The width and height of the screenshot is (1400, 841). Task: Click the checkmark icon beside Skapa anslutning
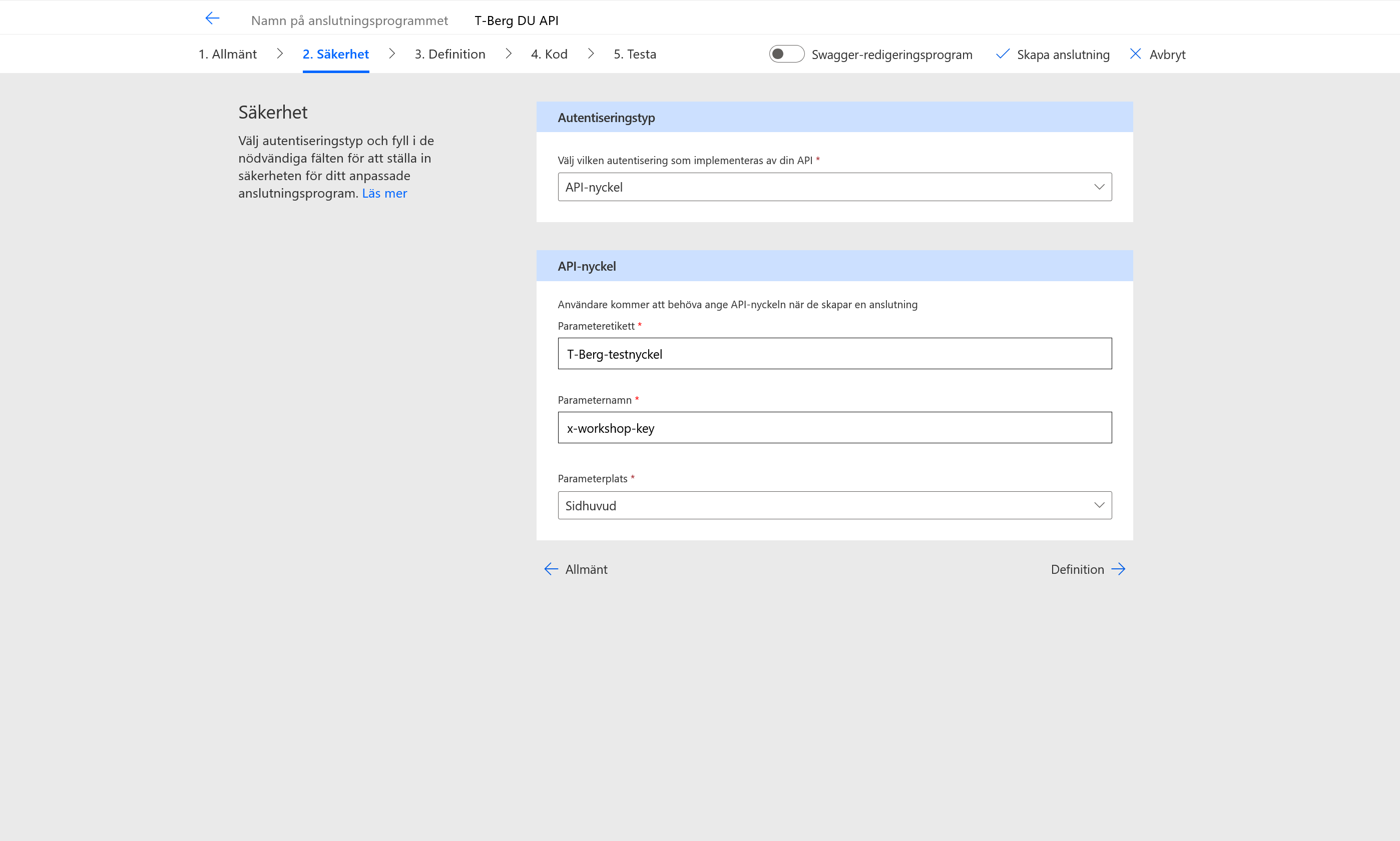click(1002, 54)
